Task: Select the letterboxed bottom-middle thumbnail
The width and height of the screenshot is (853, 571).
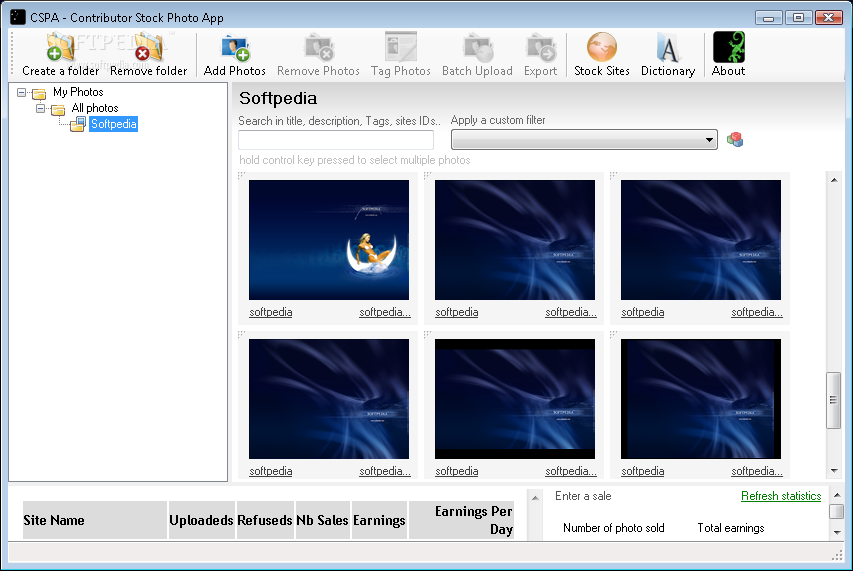Action: coord(515,399)
